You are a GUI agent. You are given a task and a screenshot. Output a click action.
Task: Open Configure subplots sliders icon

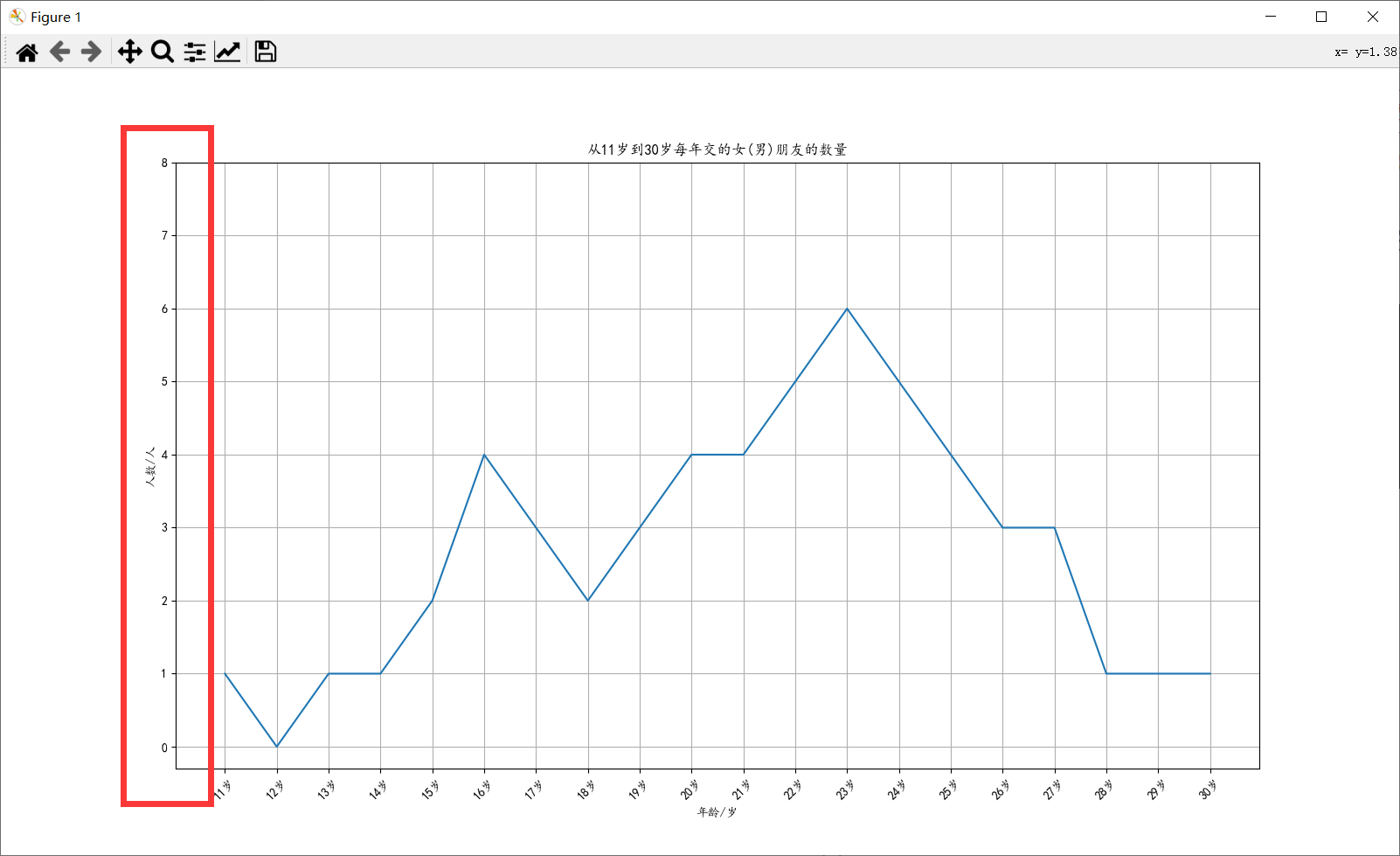(x=195, y=52)
